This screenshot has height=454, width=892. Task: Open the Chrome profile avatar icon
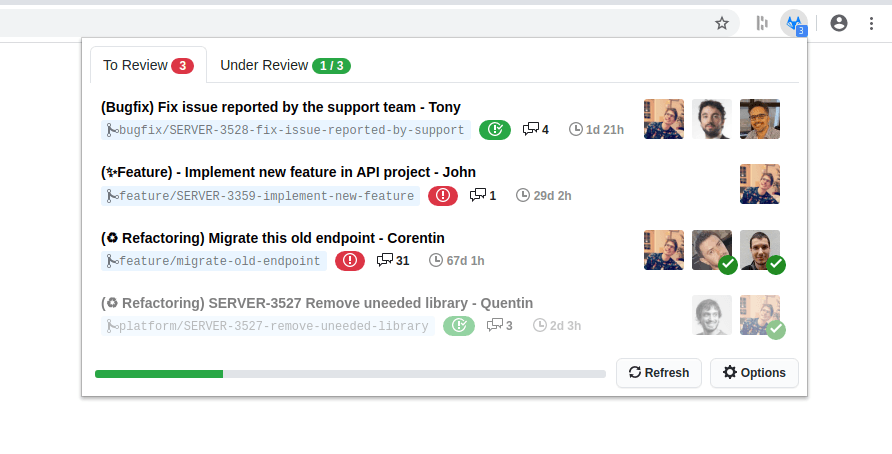839,23
